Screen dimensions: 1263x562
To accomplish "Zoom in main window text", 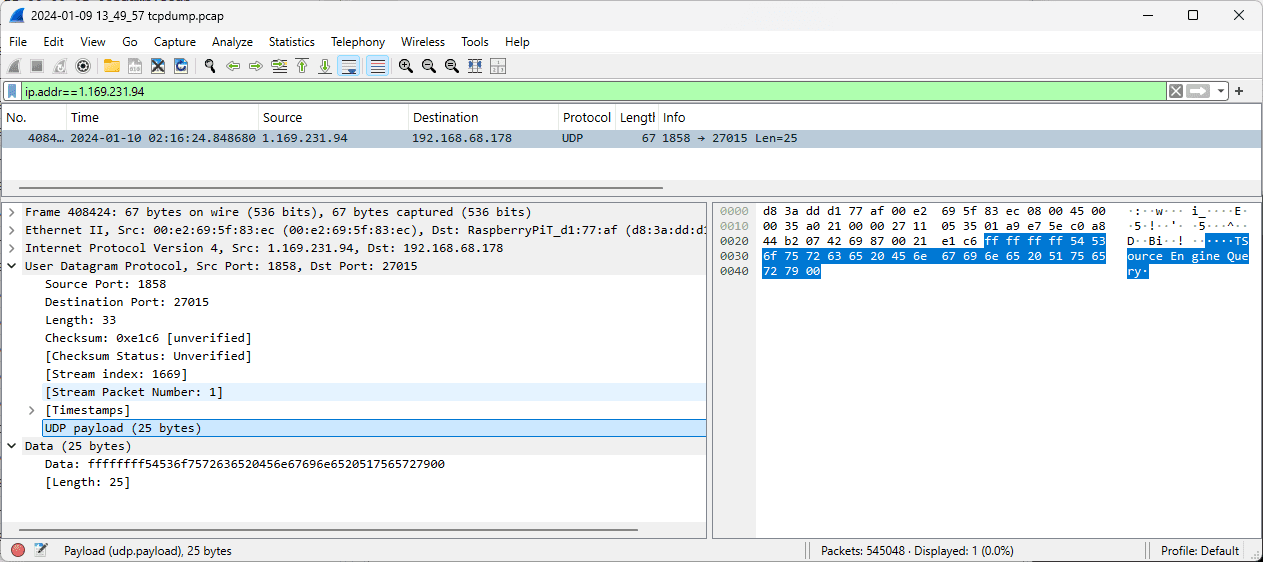I will (406, 66).
